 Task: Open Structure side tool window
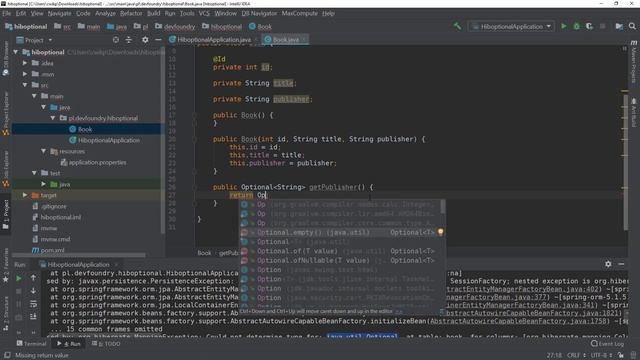click(5, 313)
